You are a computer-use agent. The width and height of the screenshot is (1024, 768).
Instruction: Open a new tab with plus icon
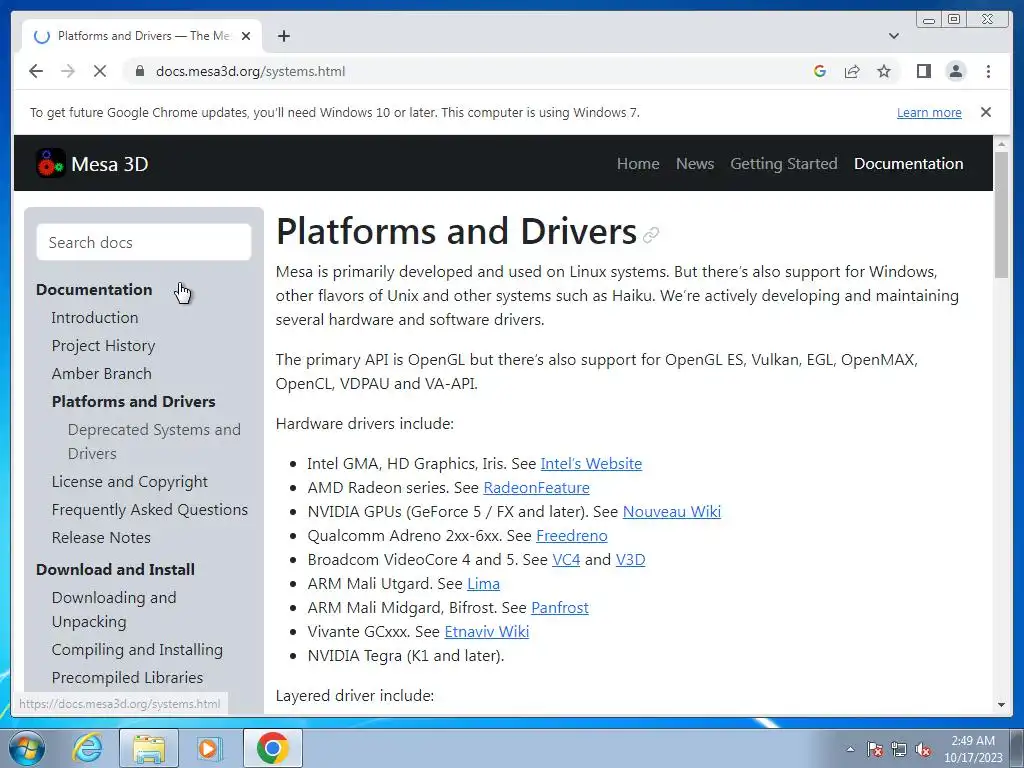pos(283,36)
